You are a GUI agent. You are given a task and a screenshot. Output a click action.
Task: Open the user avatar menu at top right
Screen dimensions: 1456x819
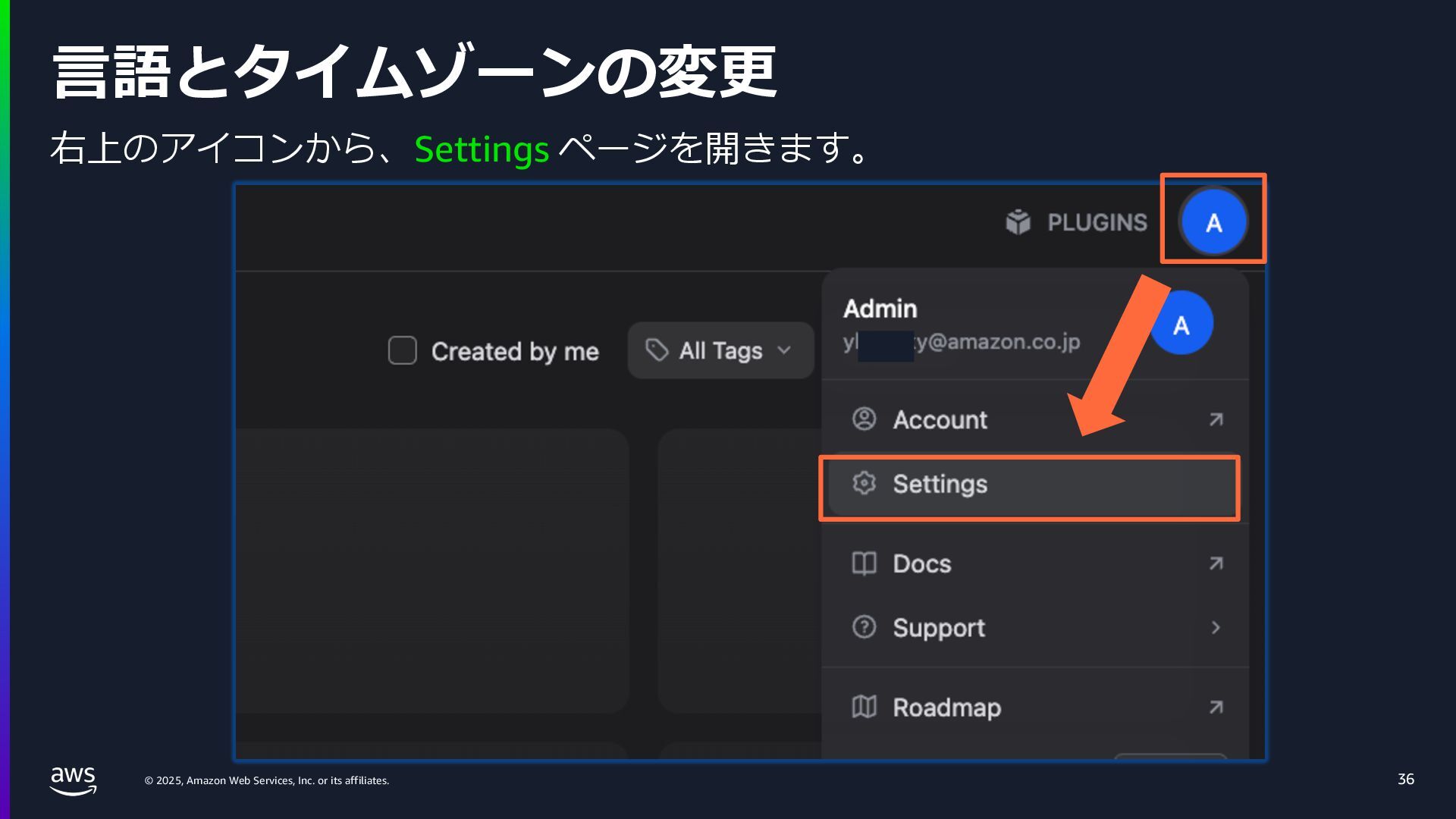pyautogui.click(x=1213, y=222)
